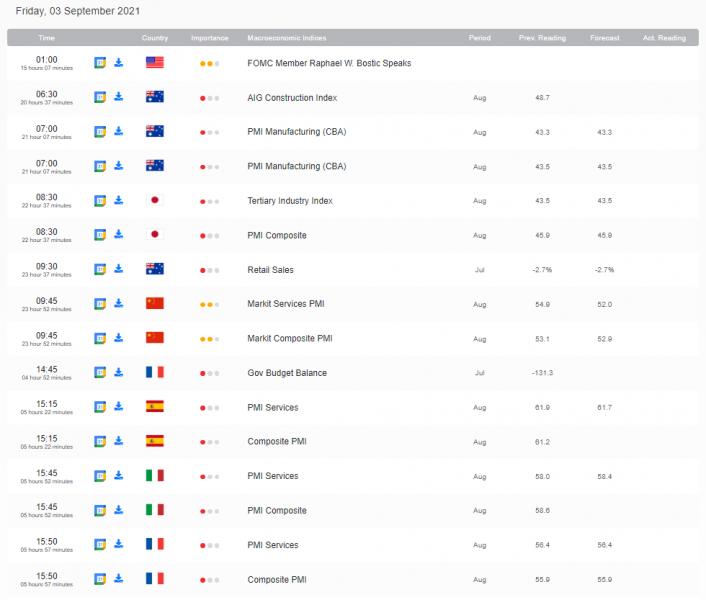Download the Tertiary Industry Index event
The image size is (706, 600).
pyautogui.click(x=118, y=200)
